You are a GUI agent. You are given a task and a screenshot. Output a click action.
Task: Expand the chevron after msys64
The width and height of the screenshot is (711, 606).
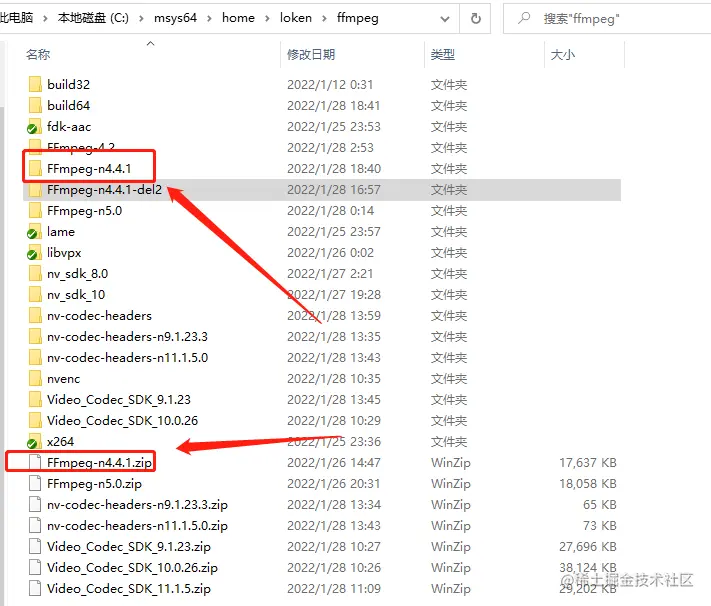209,19
